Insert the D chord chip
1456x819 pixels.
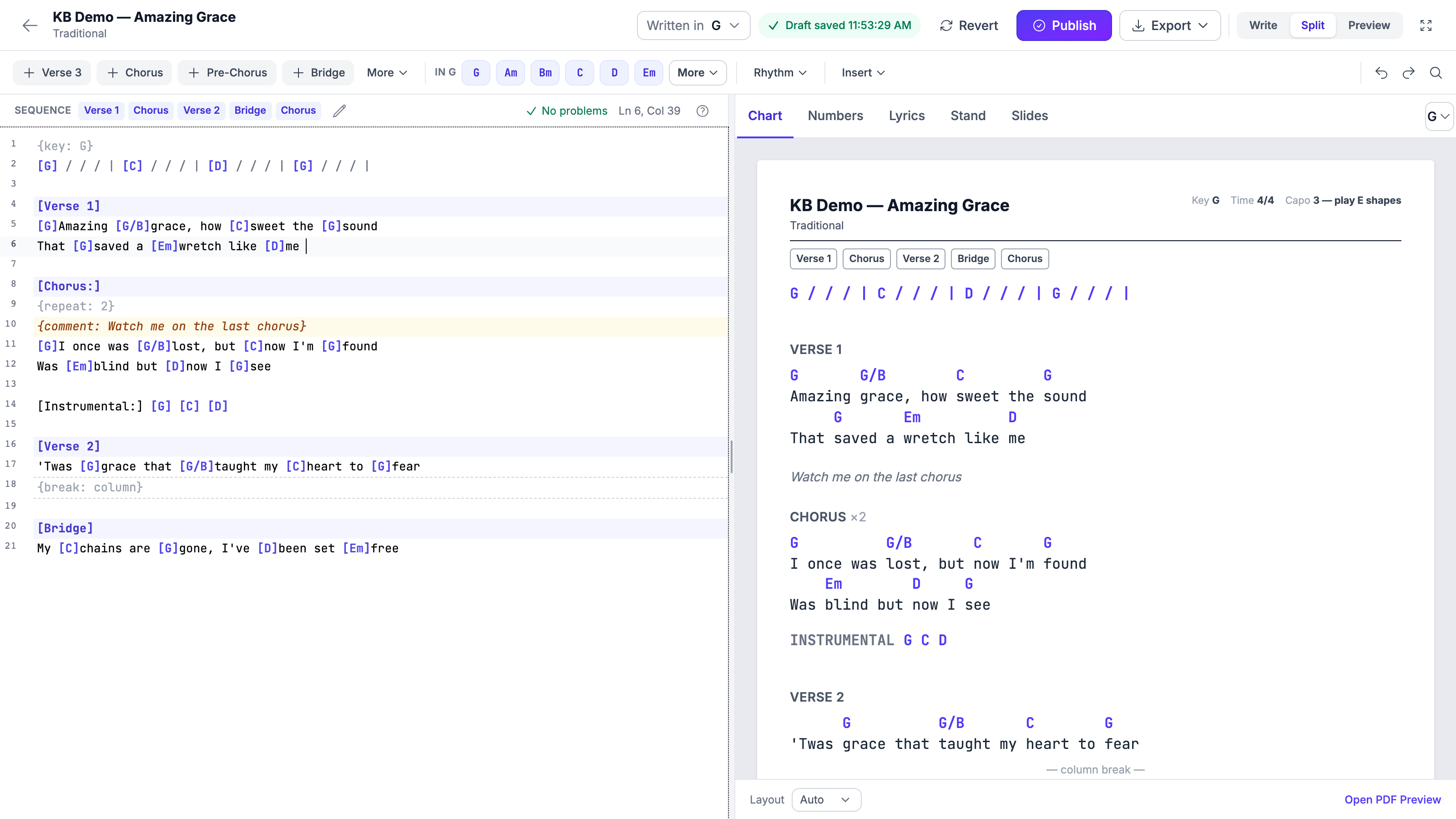(614, 73)
